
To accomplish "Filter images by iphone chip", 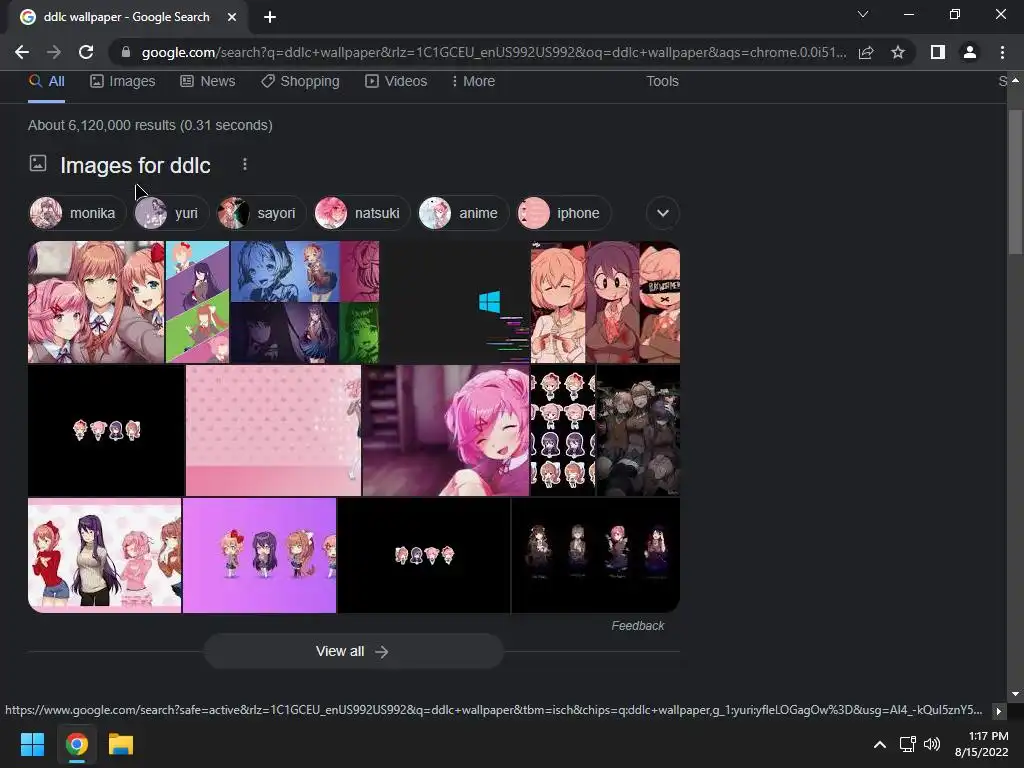I will [564, 213].
